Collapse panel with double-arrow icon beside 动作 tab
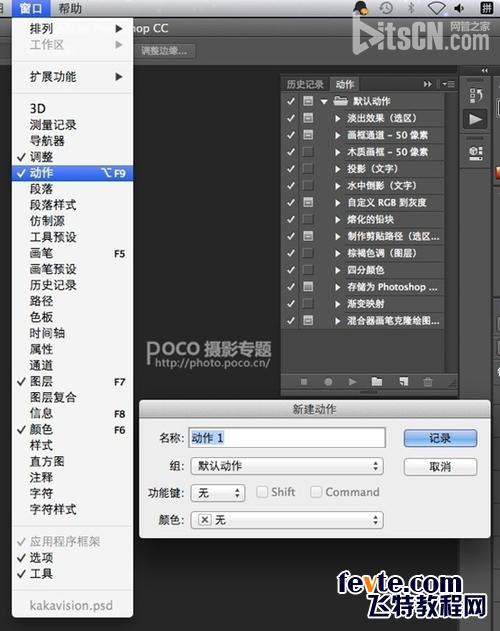 pos(428,84)
